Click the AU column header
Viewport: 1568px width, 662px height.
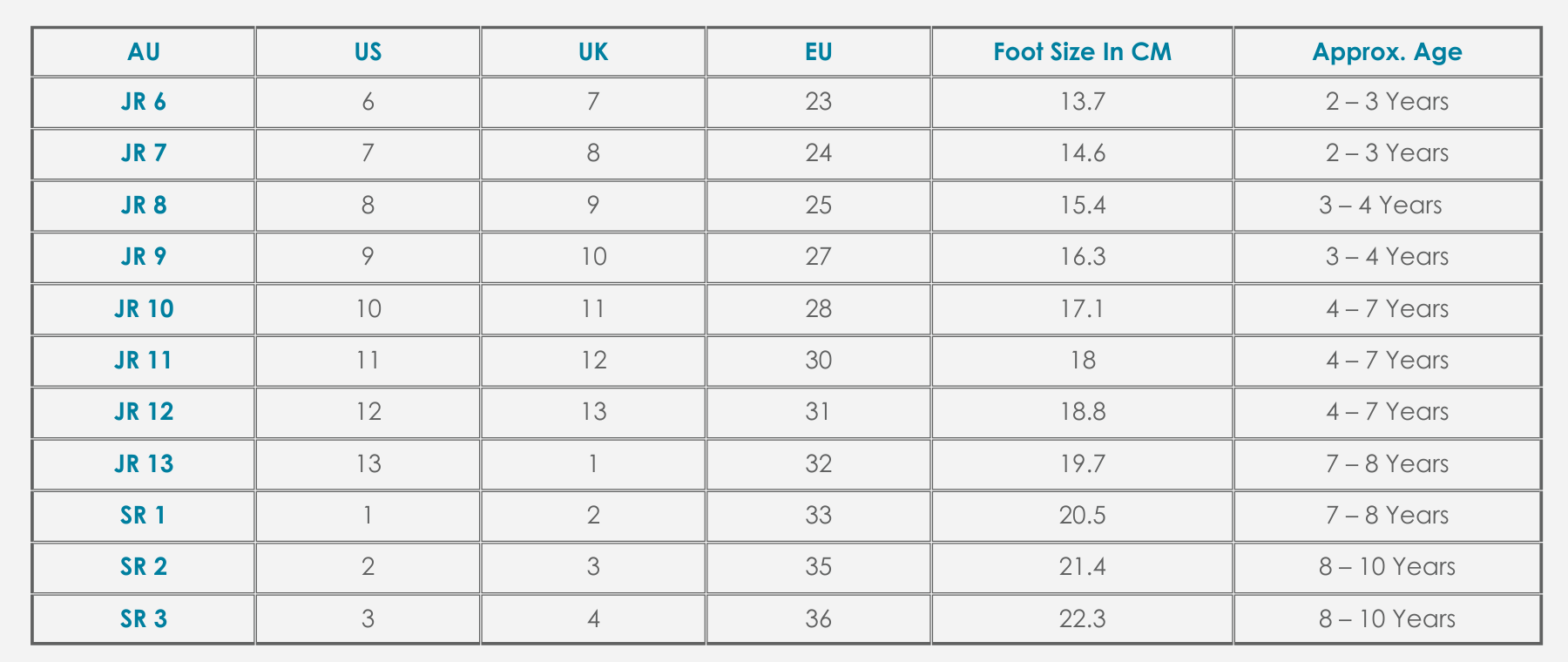coord(144,52)
